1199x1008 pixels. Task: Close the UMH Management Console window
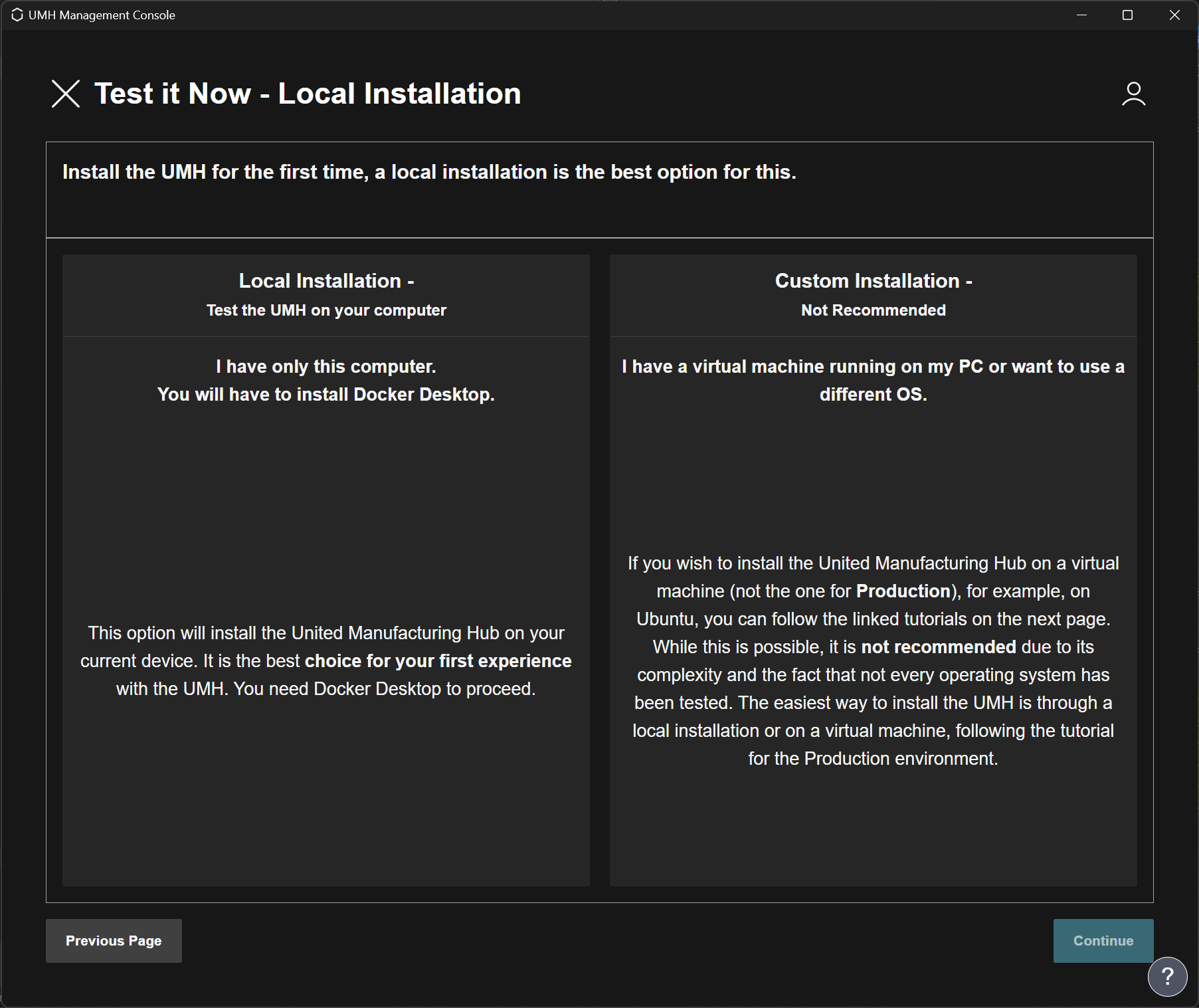click(x=1174, y=15)
